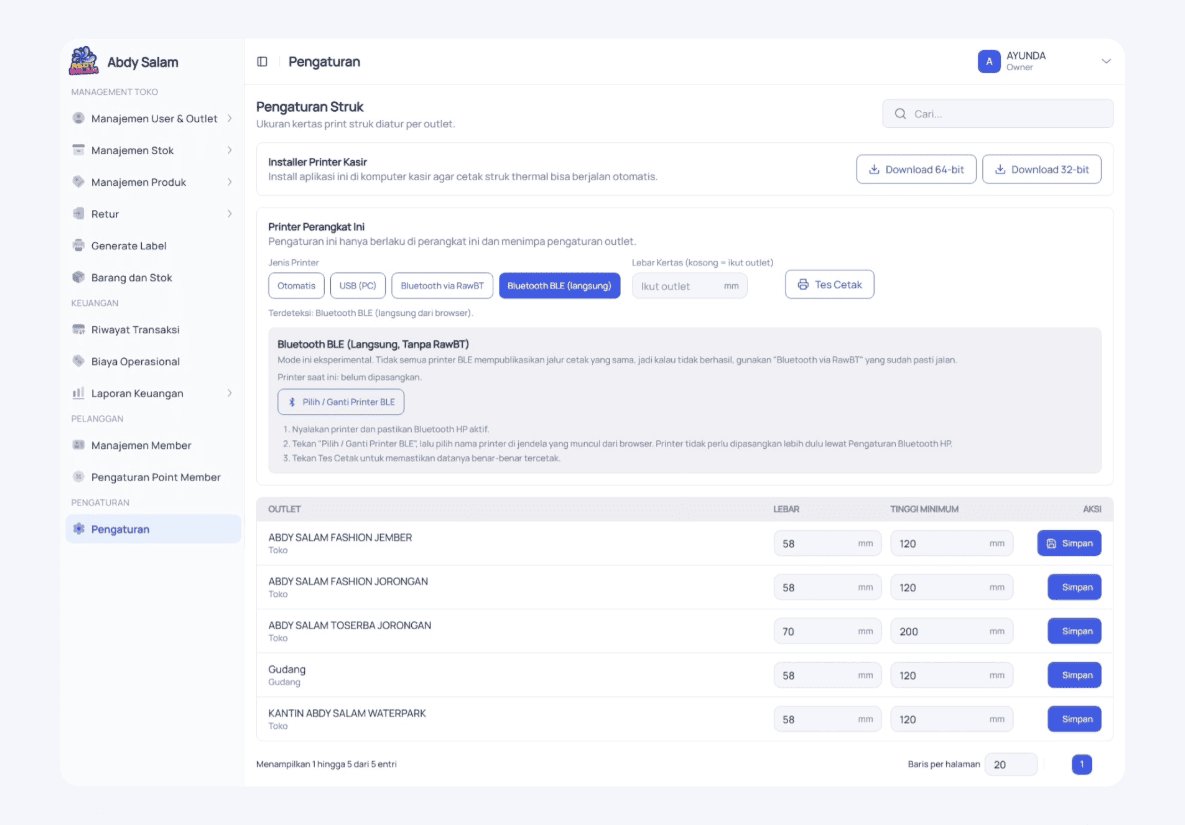Screen dimensions: 1185x825
Task: Click the Tes Cetak button
Action: click(x=829, y=284)
